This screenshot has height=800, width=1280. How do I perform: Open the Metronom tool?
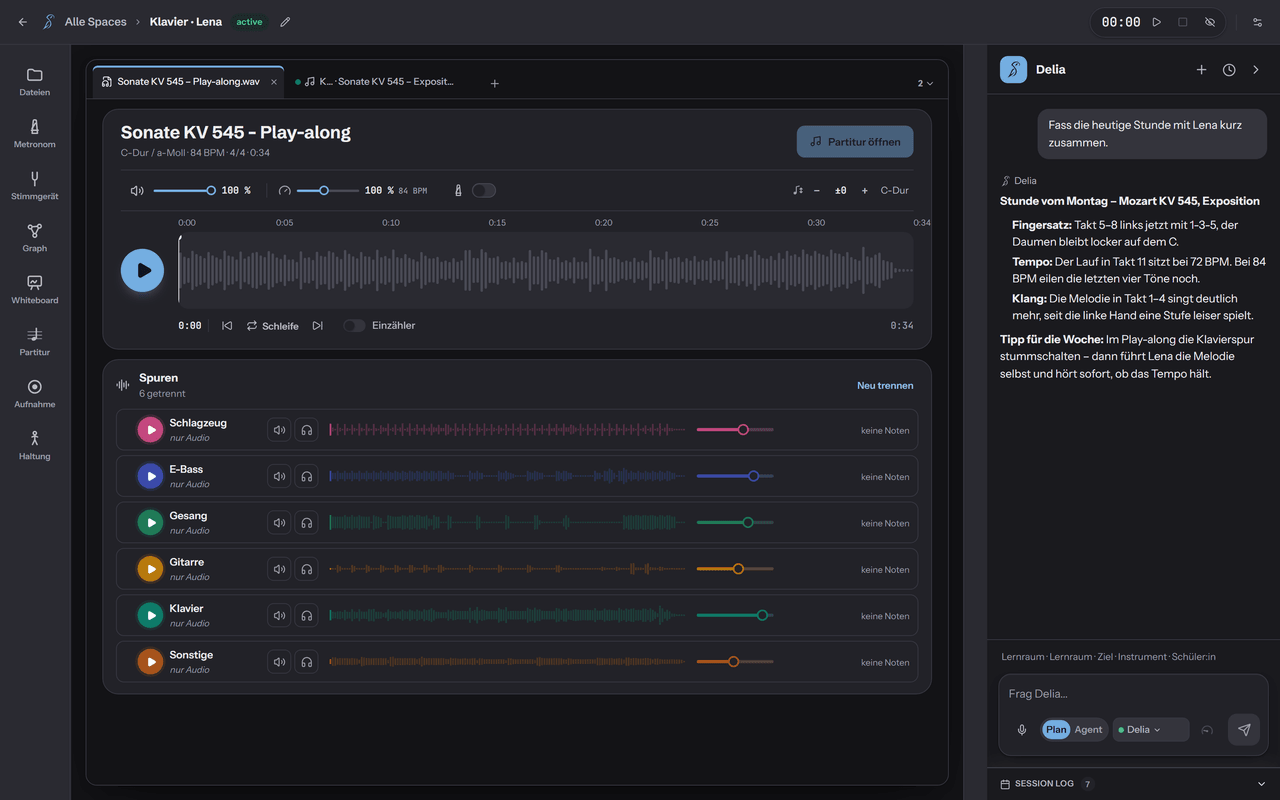35,134
